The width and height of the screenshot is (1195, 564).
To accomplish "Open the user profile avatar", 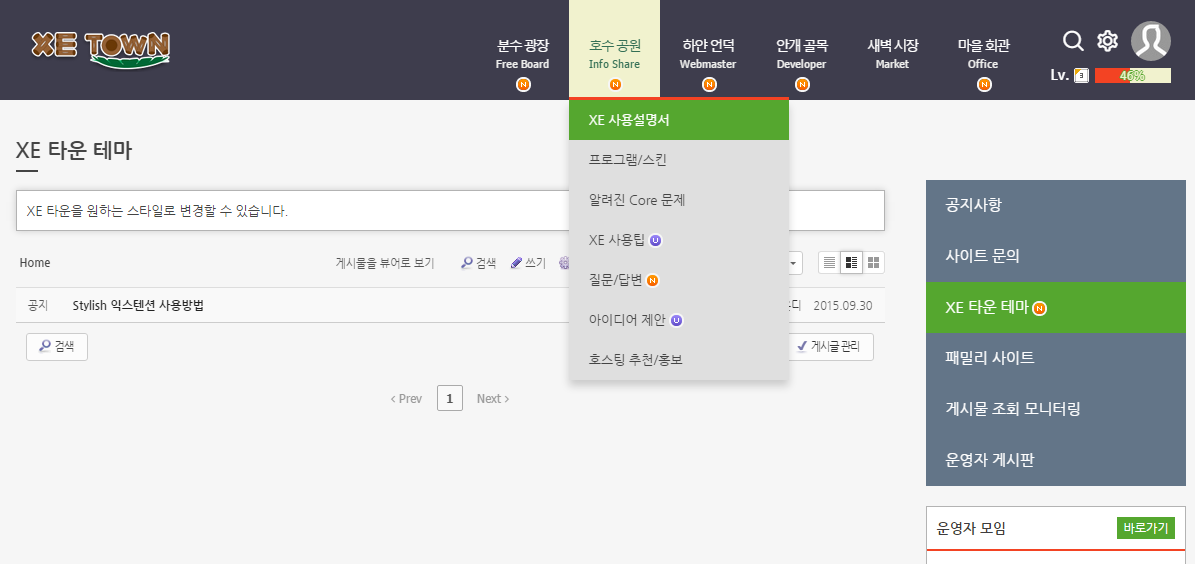I will coord(1151,41).
